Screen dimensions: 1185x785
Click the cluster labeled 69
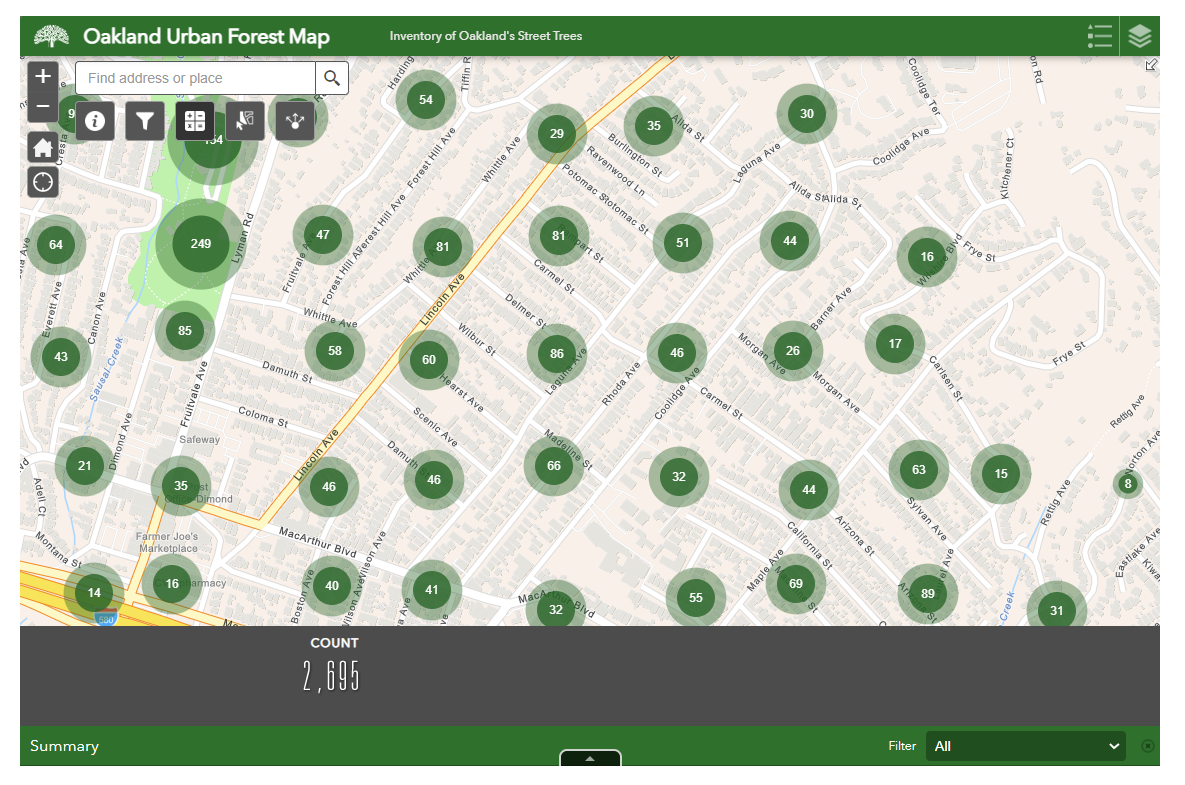tap(796, 584)
